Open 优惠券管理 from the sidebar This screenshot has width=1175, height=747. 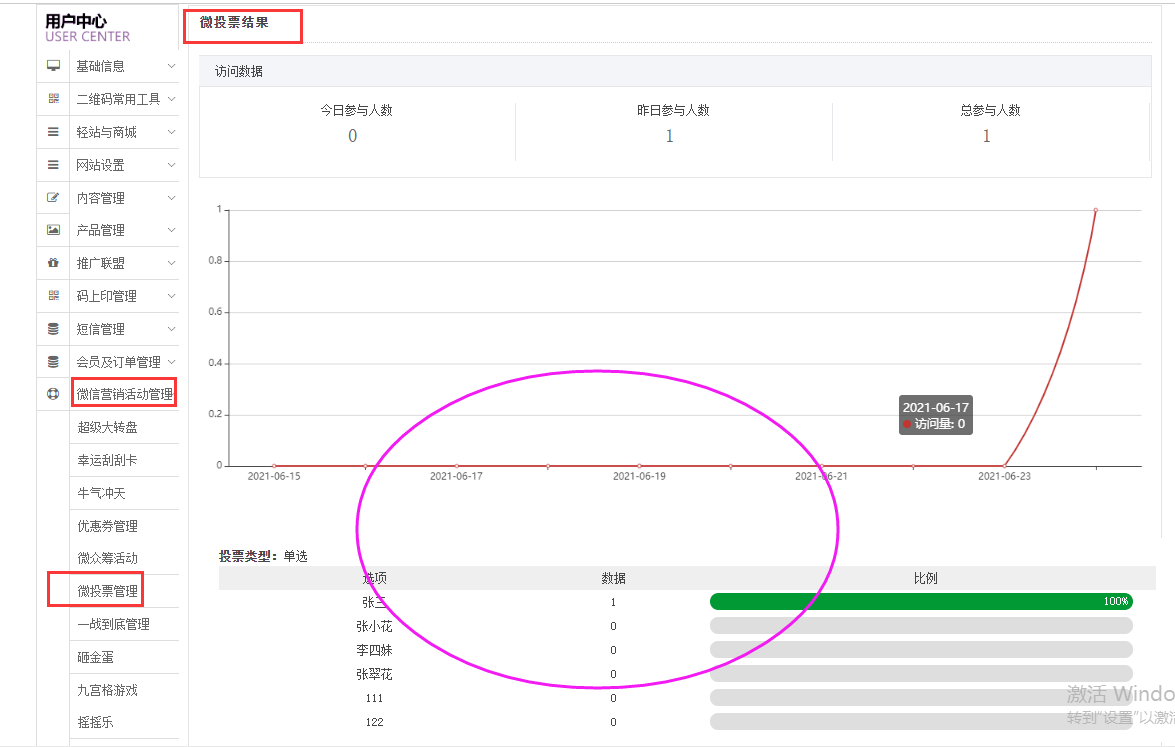click(108, 526)
